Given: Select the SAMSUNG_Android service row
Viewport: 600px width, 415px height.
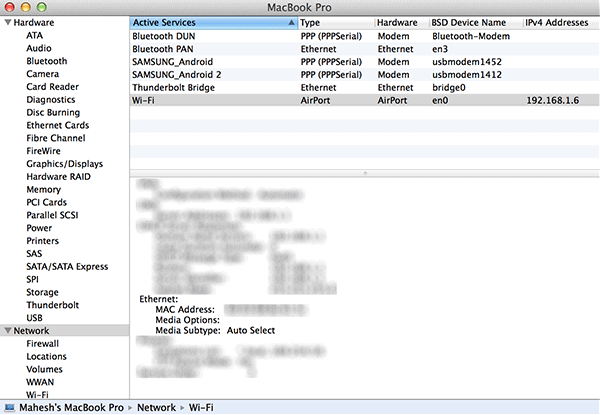Looking at the screenshot, I should [x=364, y=62].
